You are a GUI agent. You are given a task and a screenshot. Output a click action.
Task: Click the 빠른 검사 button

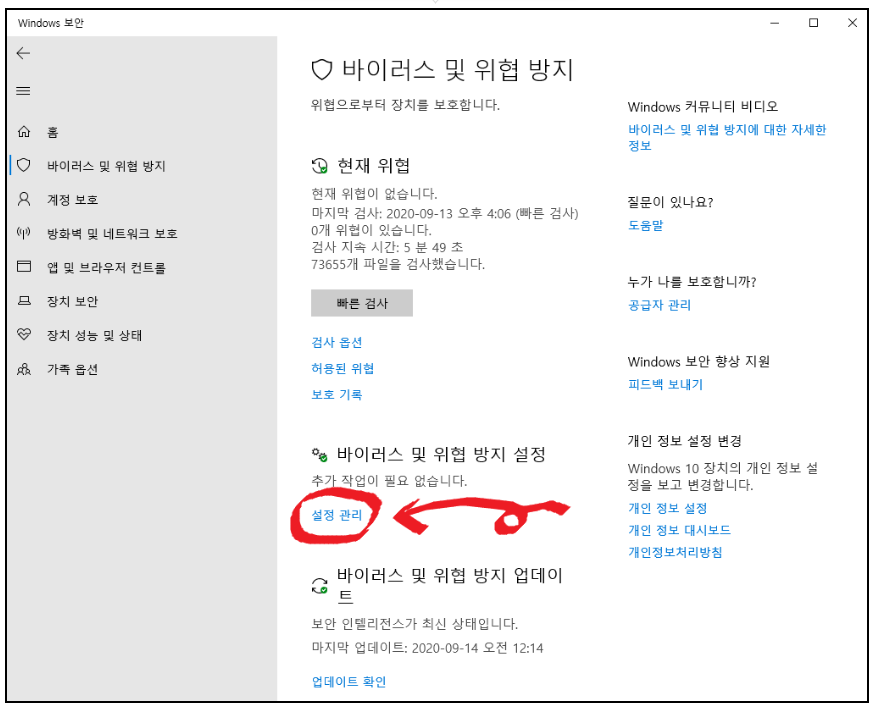coord(362,303)
